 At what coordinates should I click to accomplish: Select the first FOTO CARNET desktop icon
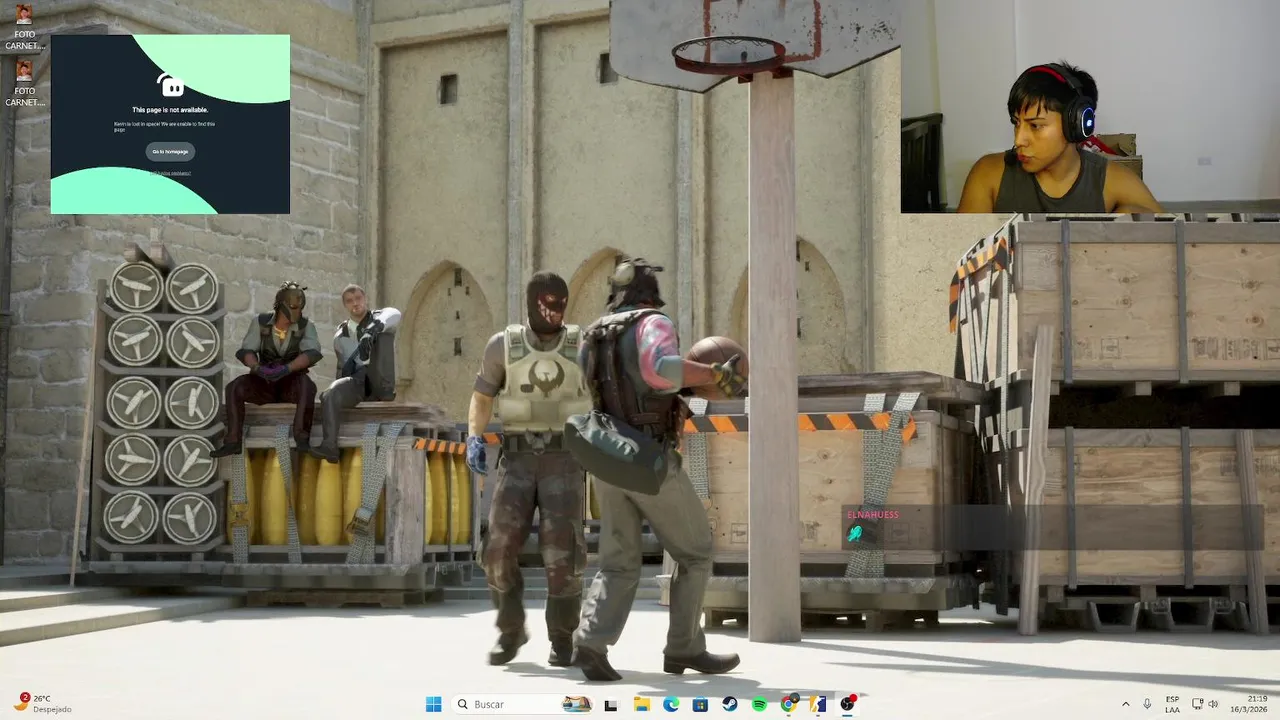coord(24,27)
